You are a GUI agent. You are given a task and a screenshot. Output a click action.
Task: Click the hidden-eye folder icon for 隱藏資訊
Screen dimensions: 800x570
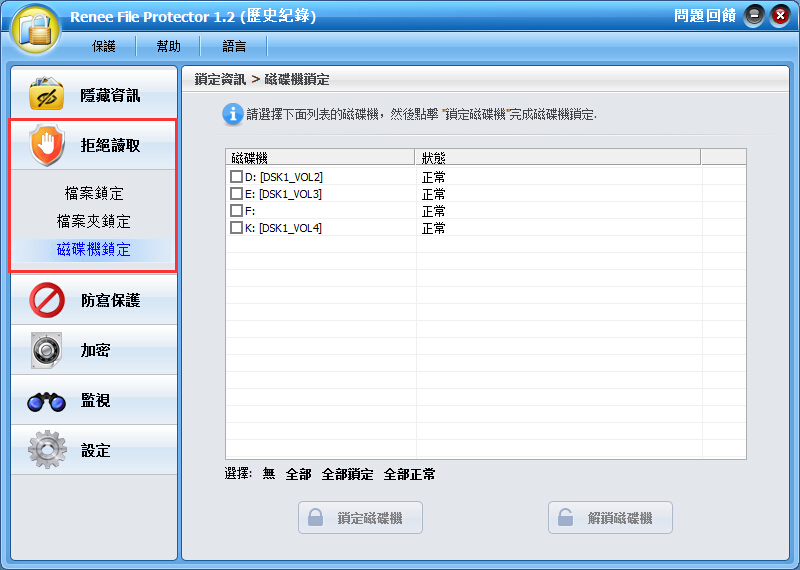click(46, 93)
